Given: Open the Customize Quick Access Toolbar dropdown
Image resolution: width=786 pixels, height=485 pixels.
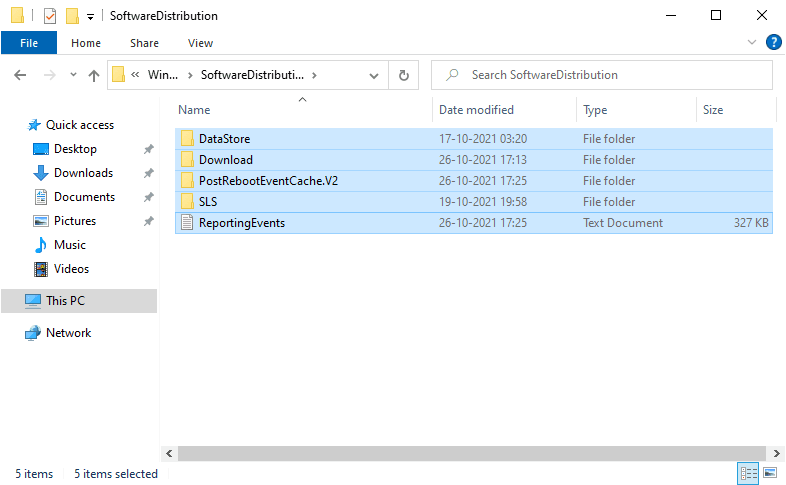Looking at the screenshot, I should (91, 16).
